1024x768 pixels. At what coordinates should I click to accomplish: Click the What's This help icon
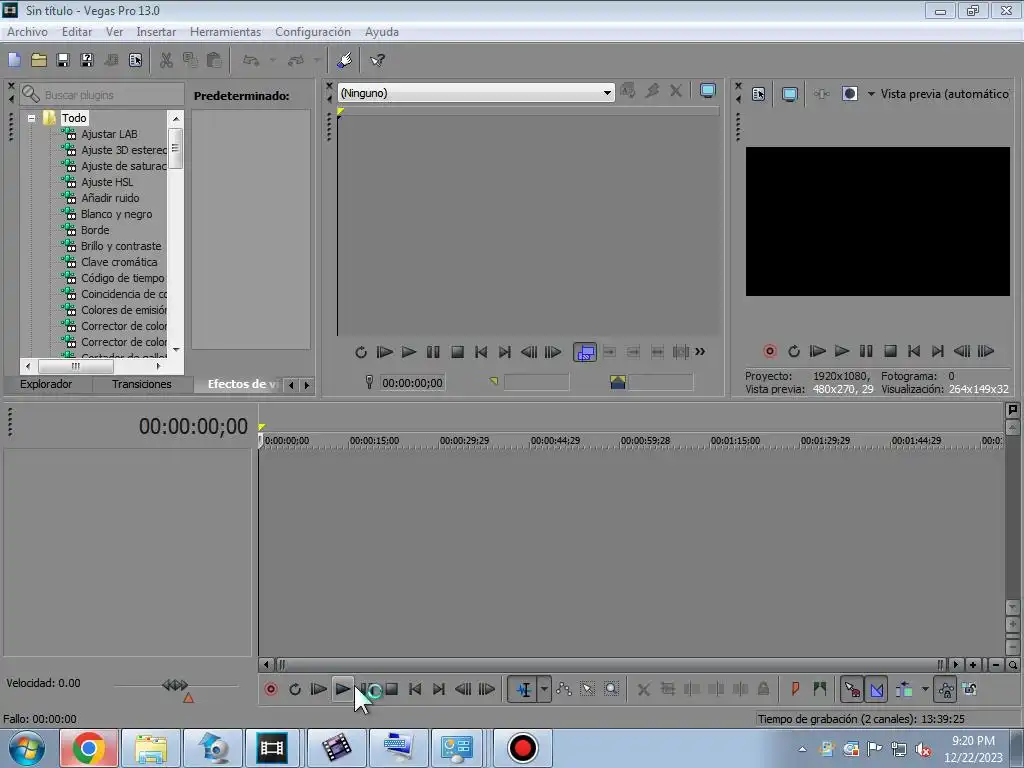[377, 61]
